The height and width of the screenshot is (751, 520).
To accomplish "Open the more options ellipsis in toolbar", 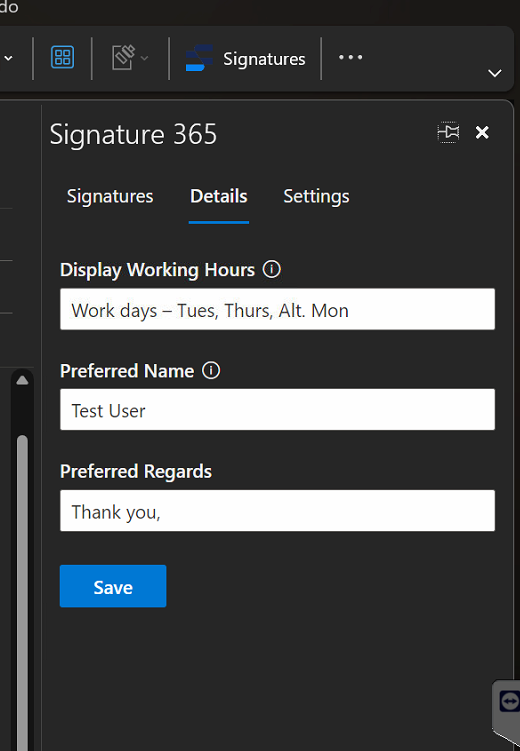I will tap(350, 57).
